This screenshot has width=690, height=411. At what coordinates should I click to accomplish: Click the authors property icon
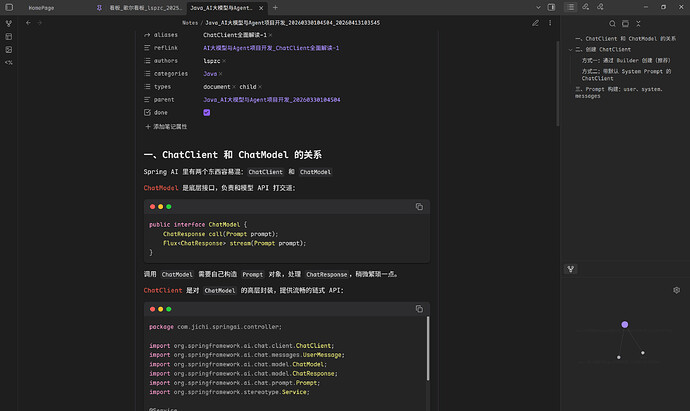[x=147, y=61]
